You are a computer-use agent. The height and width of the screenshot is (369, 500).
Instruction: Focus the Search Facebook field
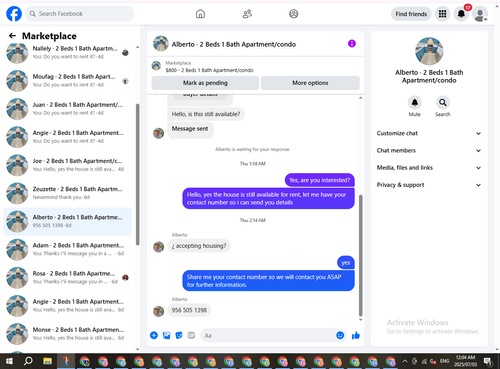pyautogui.click(x=80, y=14)
